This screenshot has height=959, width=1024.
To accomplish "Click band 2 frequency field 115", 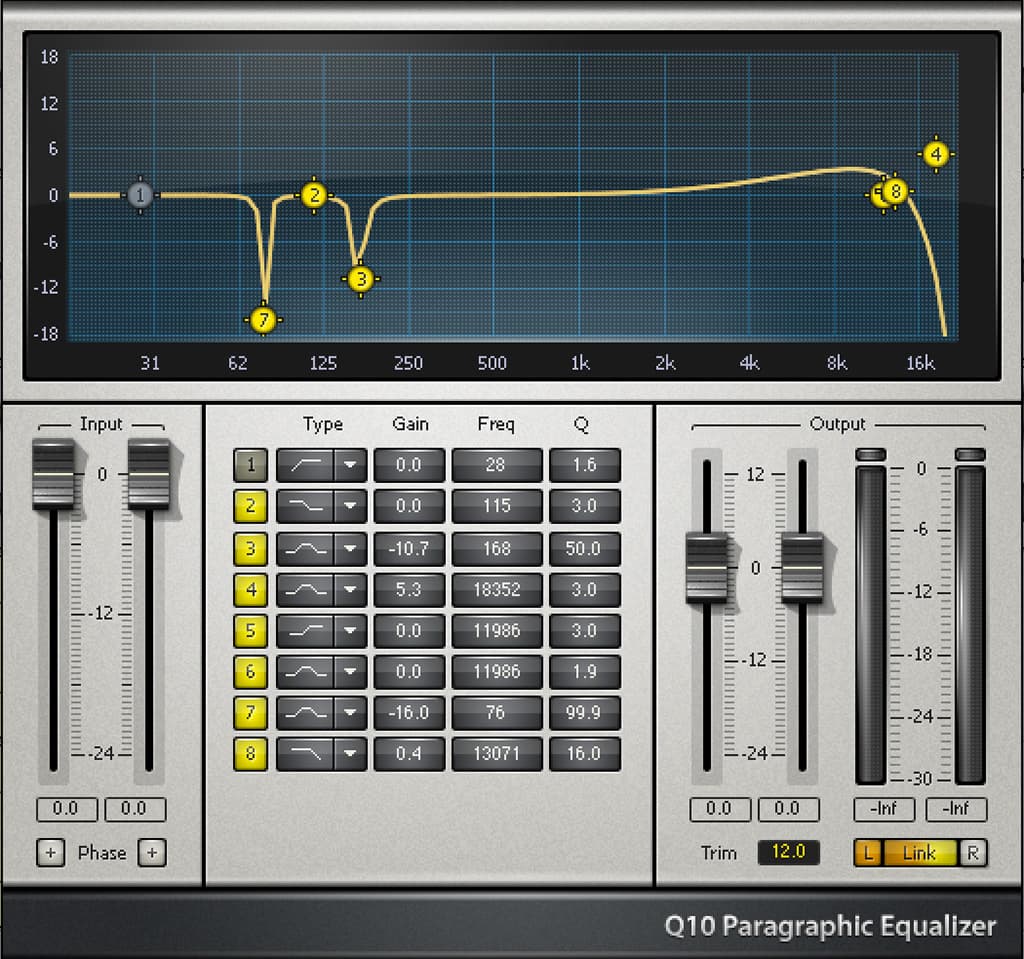I will (x=497, y=506).
